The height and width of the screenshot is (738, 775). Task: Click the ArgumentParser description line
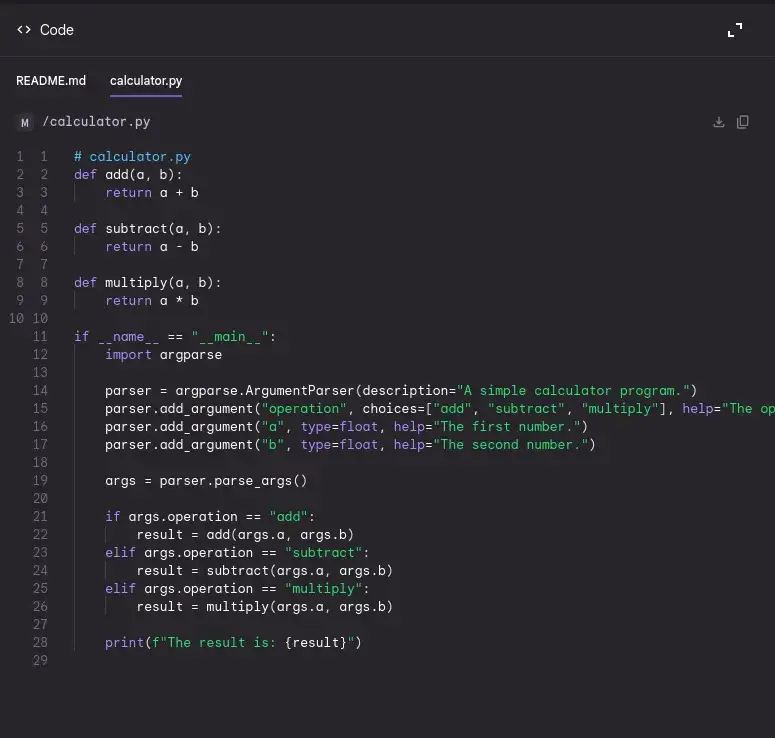click(401, 391)
